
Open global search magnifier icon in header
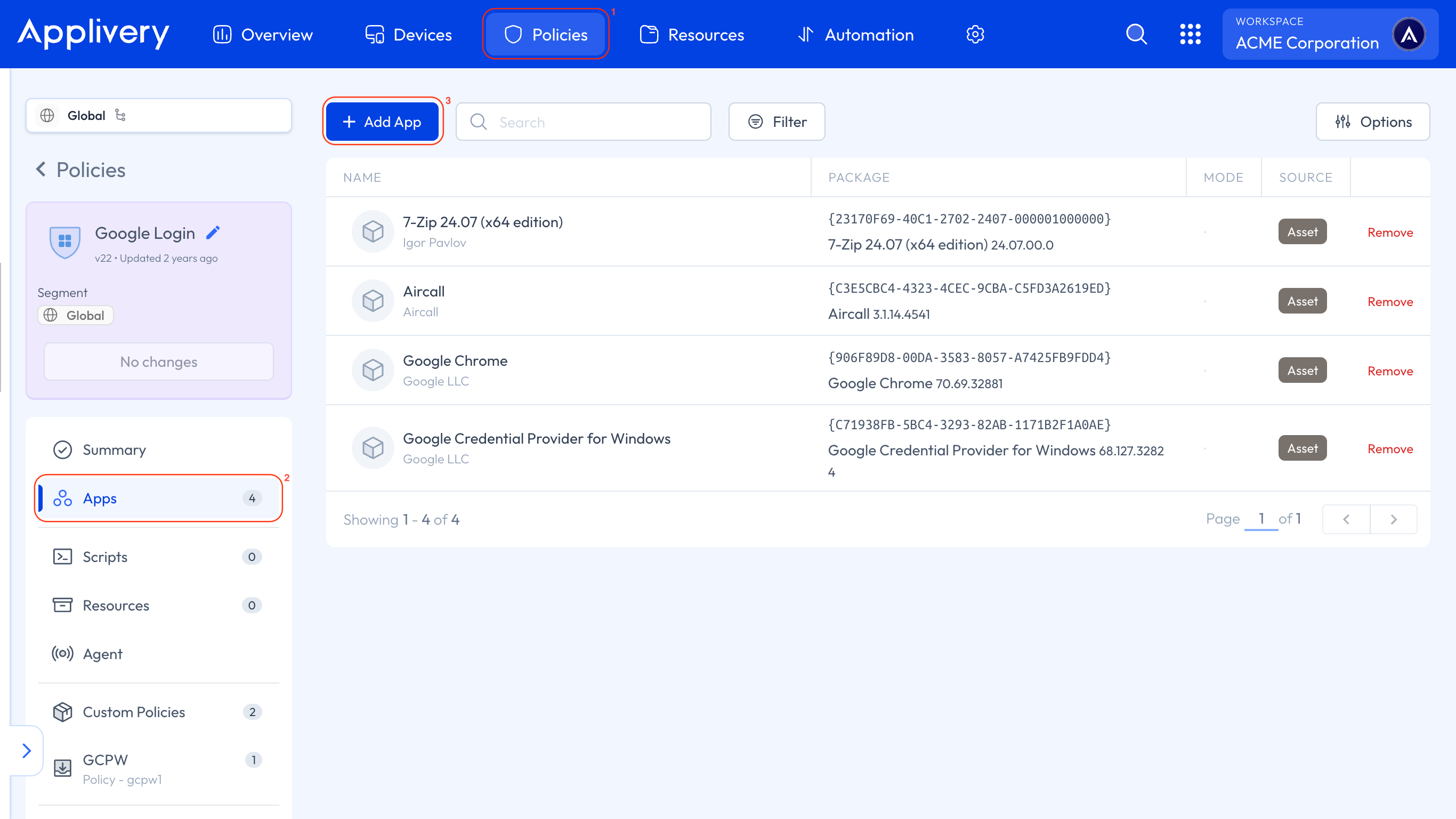click(1136, 35)
